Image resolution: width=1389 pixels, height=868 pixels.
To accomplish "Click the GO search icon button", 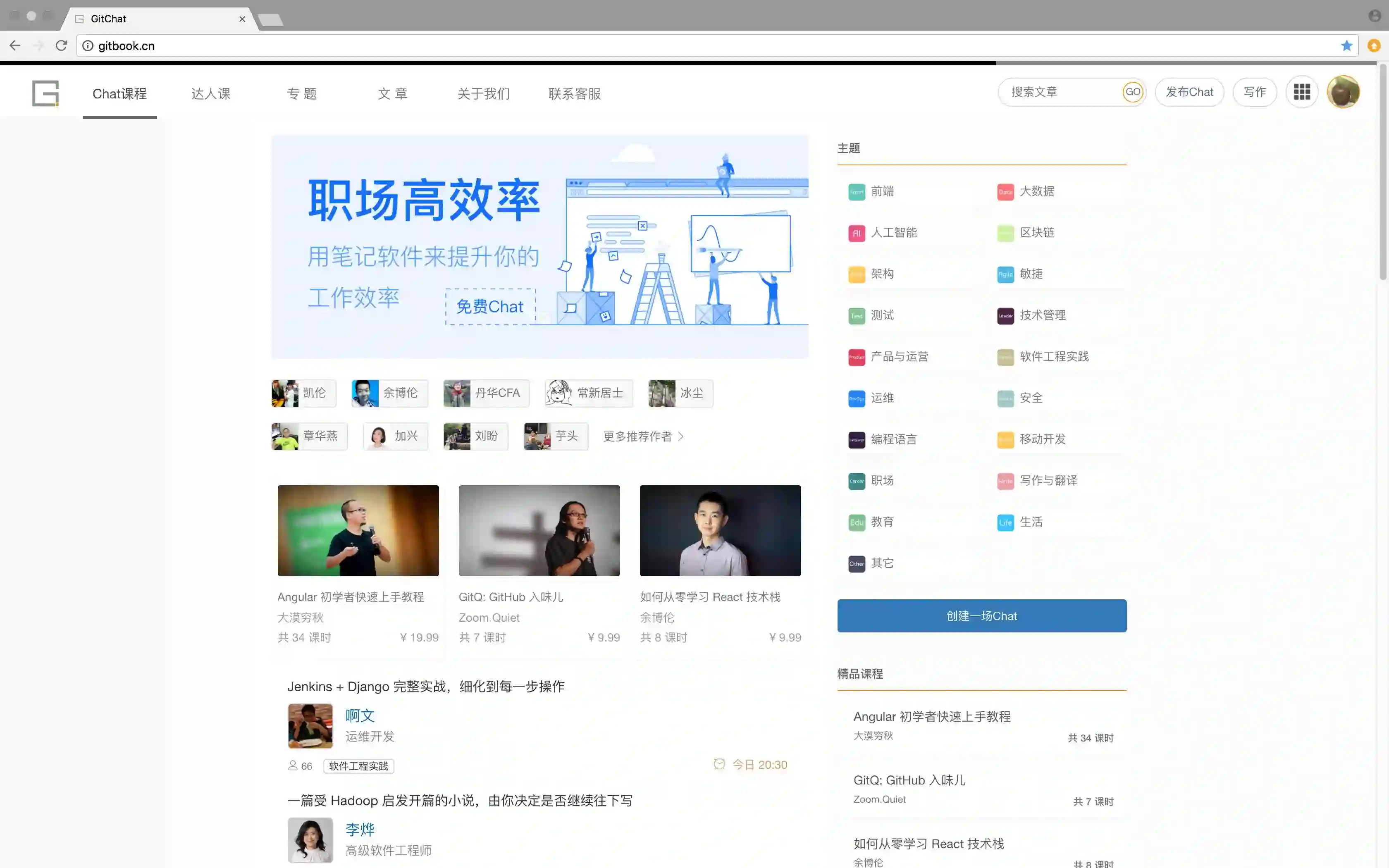I will coord(1132,92).
